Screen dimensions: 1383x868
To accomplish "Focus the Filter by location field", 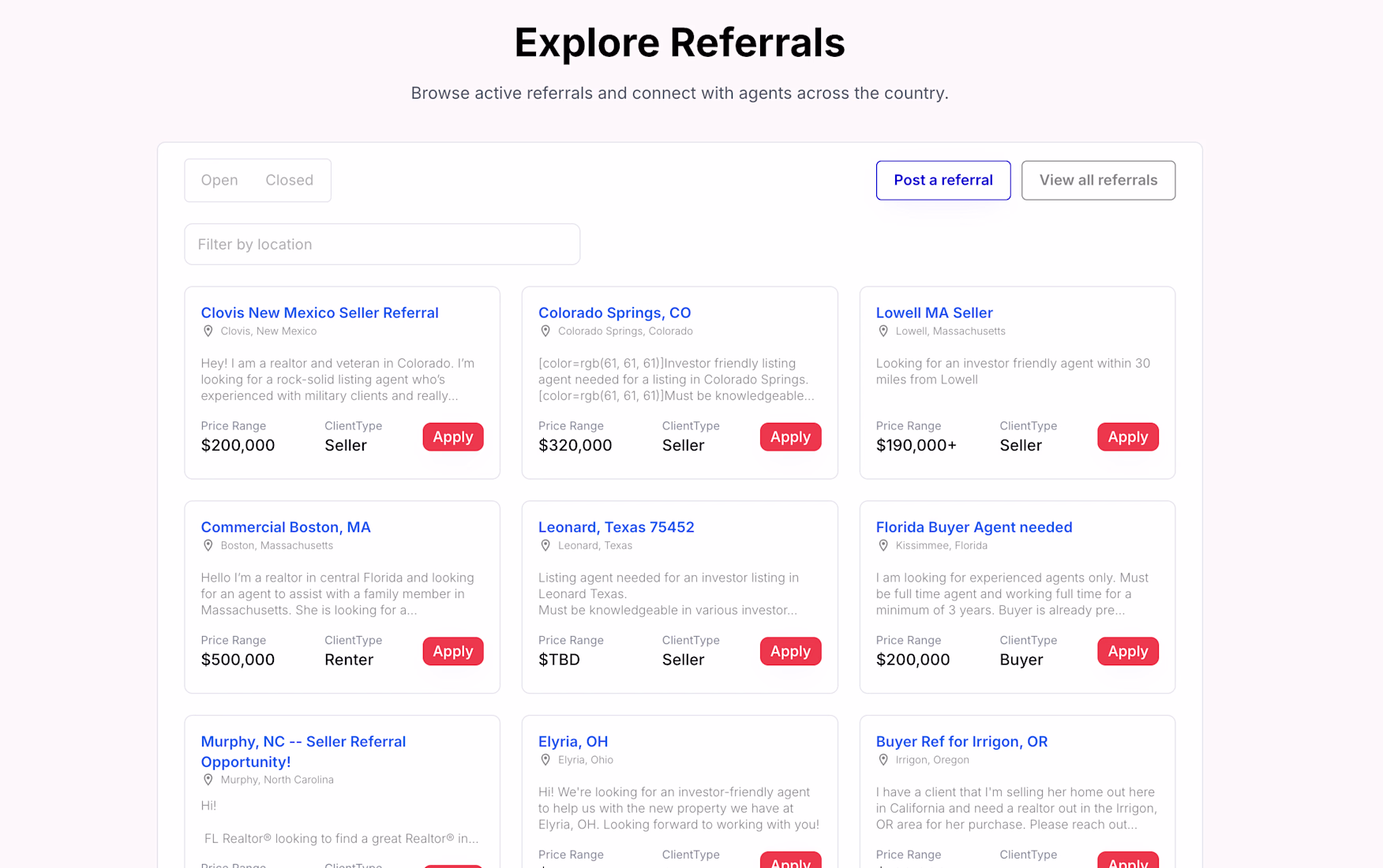I will (x=382, y=245).
